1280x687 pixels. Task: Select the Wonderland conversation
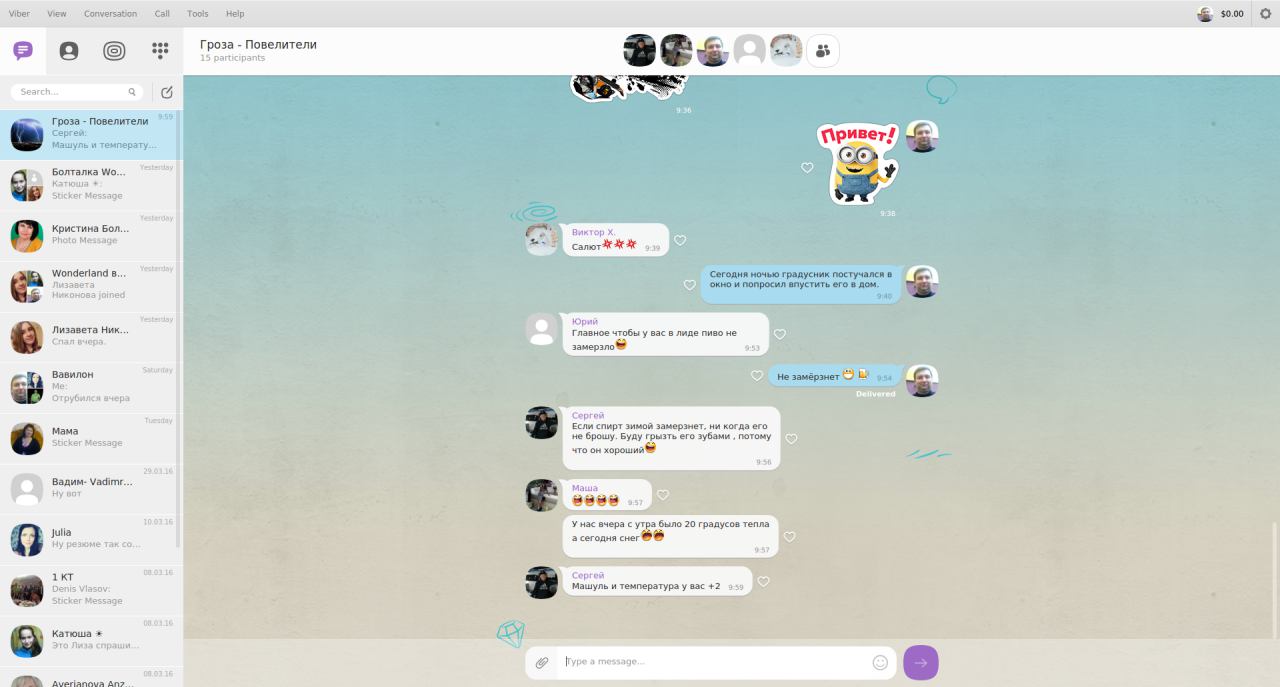coord(88,286)
